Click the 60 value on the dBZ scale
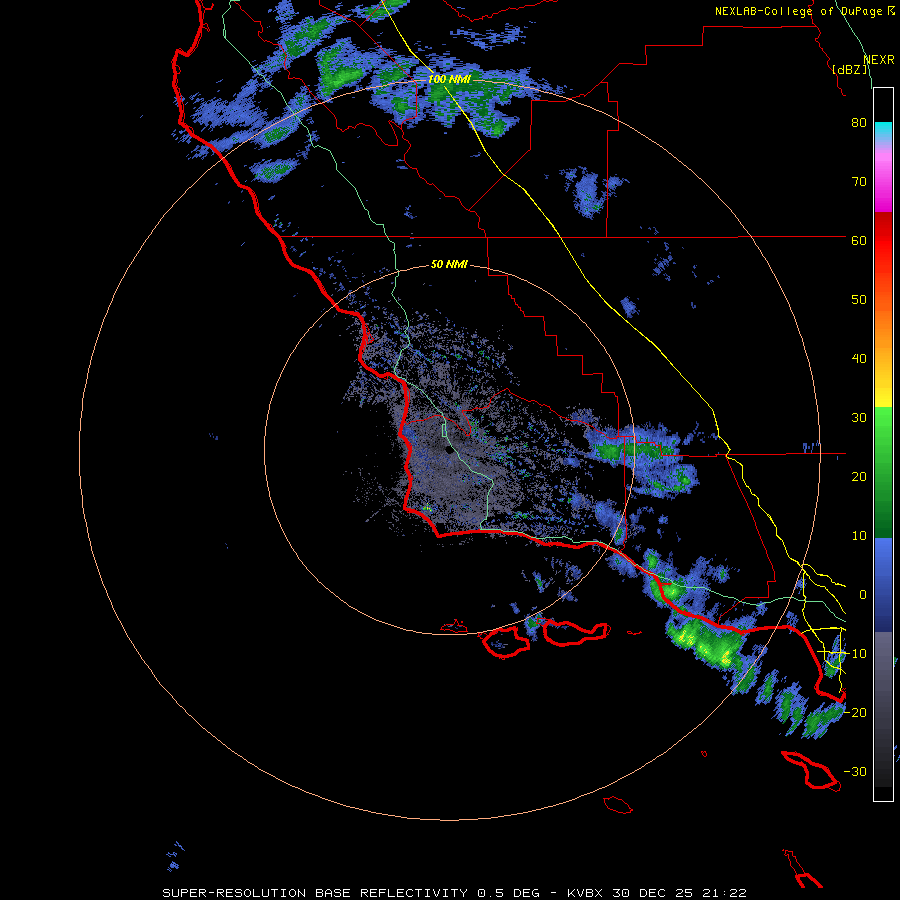 tap(859, 240)
